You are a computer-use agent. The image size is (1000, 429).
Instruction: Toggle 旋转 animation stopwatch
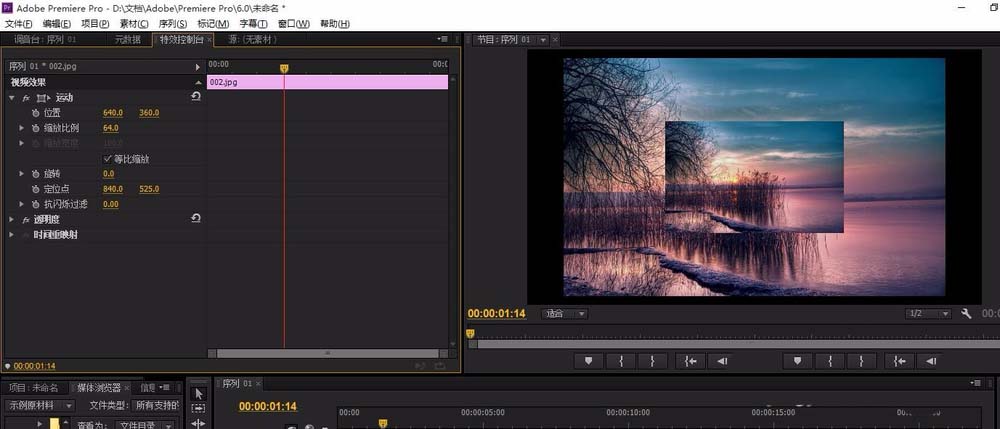[x=36, y=174]
